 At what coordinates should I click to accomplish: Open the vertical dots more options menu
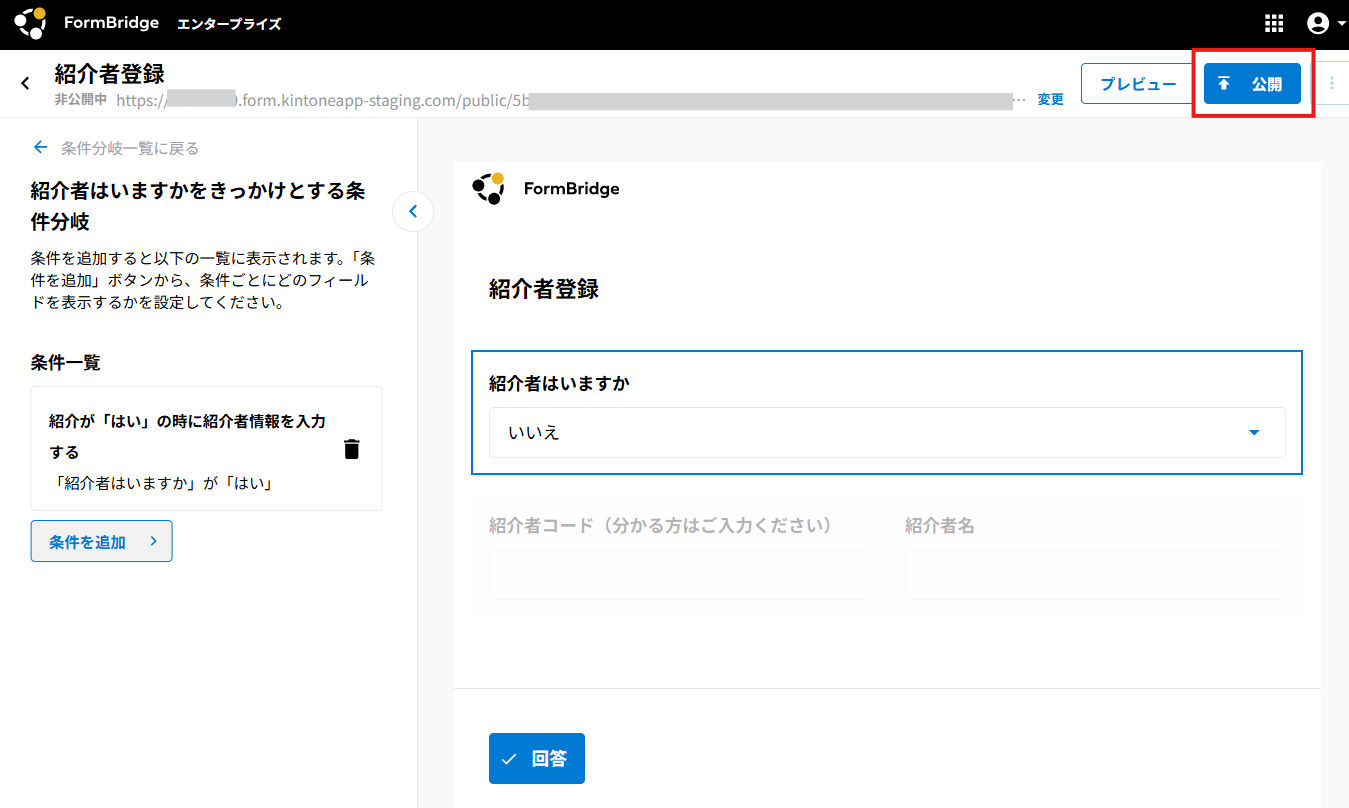click(x=1331, y=84)
